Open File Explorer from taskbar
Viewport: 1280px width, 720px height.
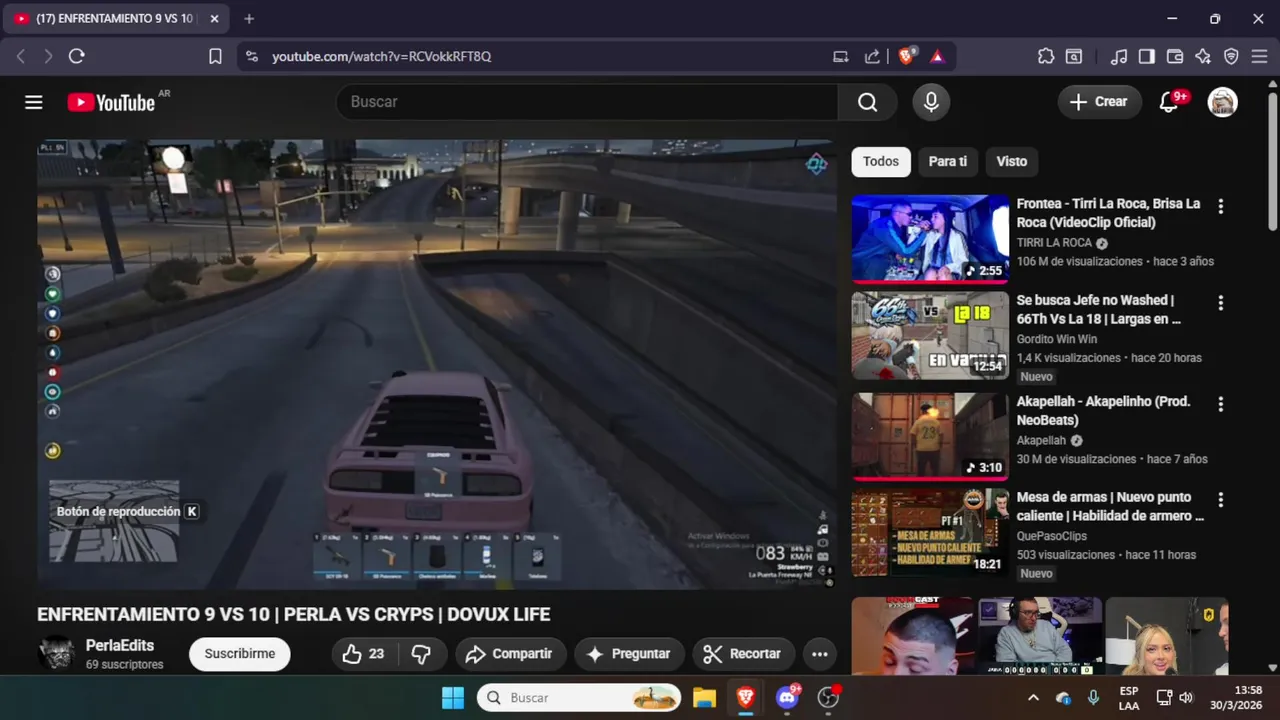704,697
